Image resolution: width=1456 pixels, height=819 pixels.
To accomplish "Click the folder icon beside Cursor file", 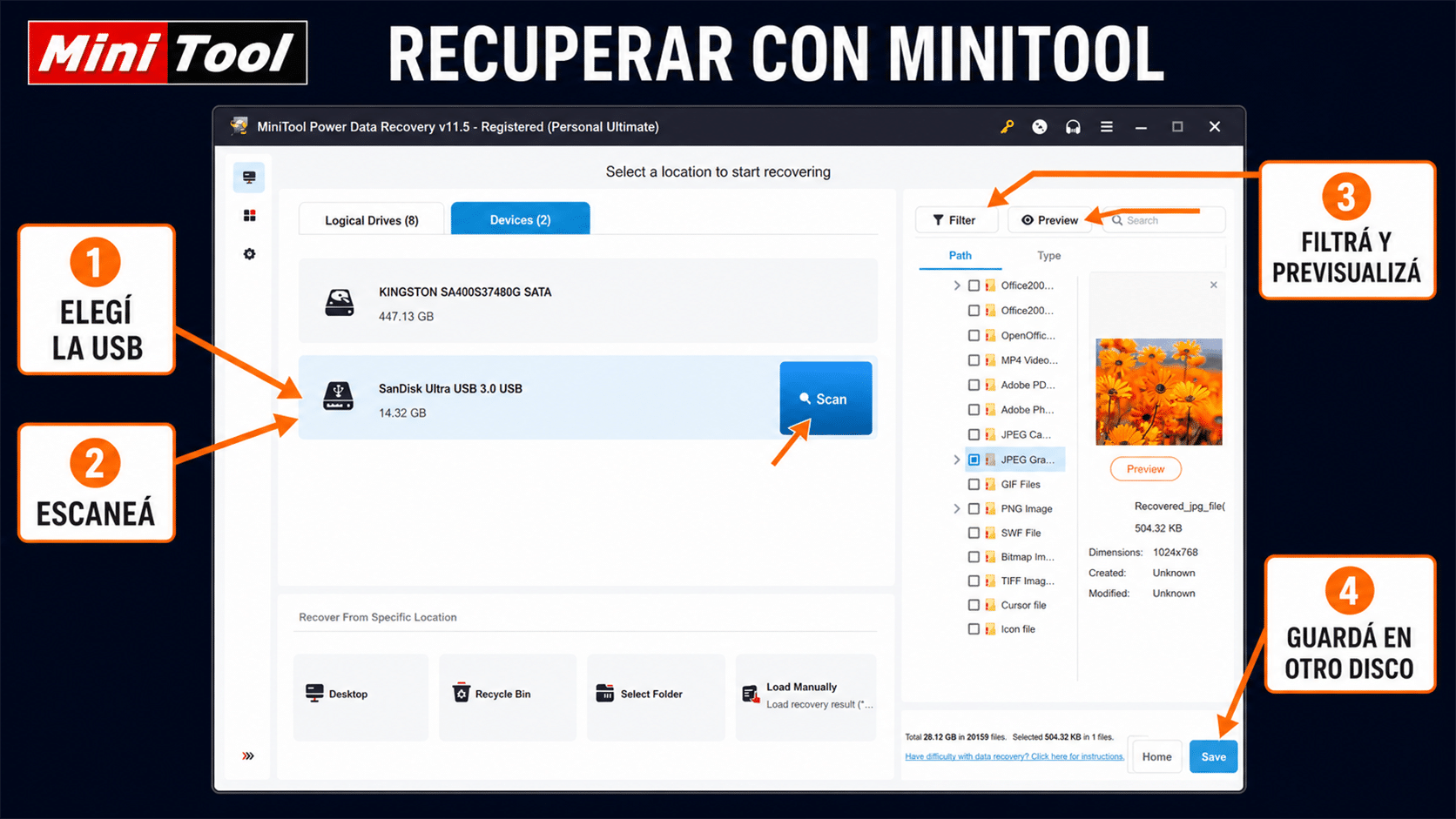I will pyautogui.click(x=990, y=605).
